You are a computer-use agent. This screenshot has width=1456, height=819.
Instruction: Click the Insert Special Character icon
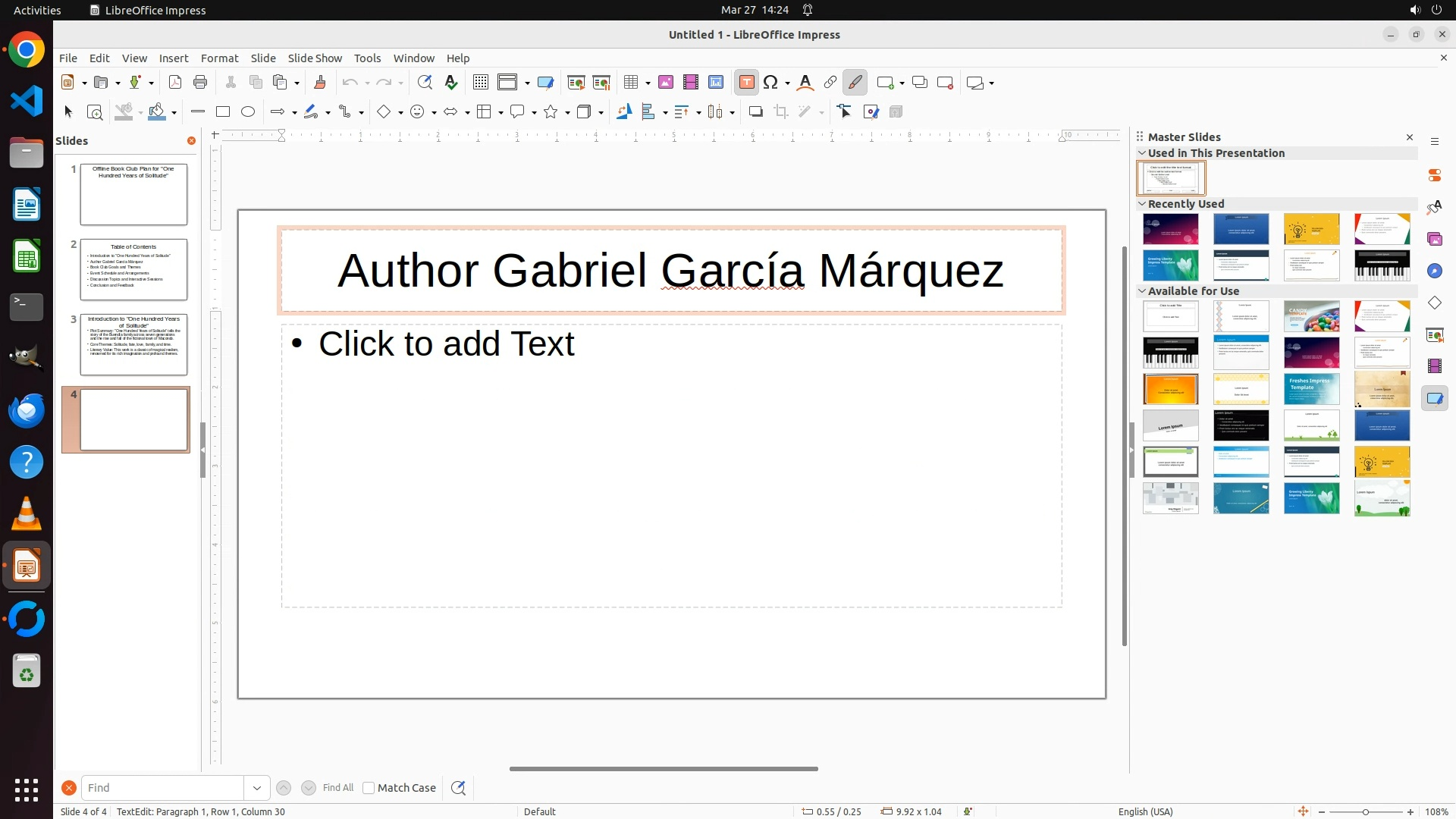(x=771, y=83)
